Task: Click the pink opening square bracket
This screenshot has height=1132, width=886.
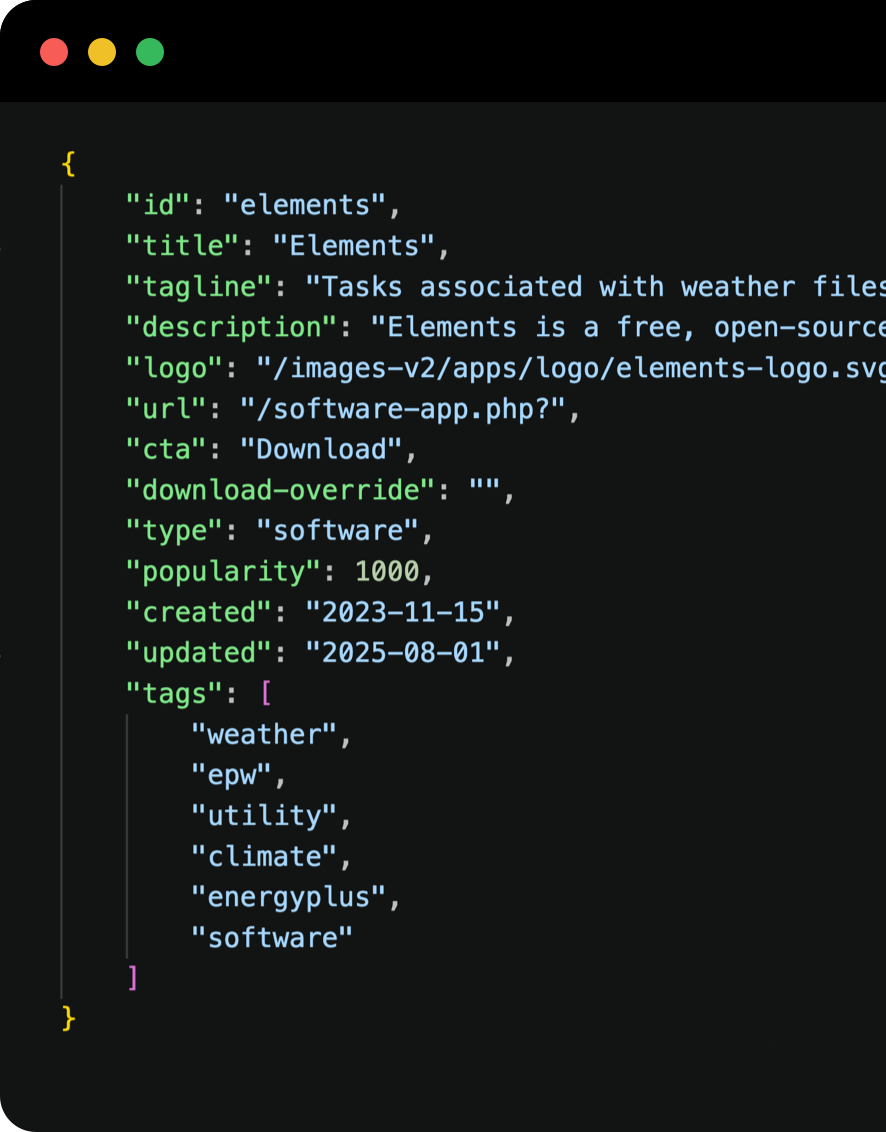Action: pos(266,693)
